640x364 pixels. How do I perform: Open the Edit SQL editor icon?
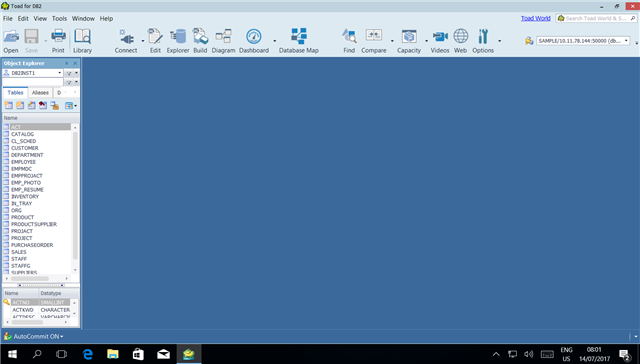click(x=155, y=37)
